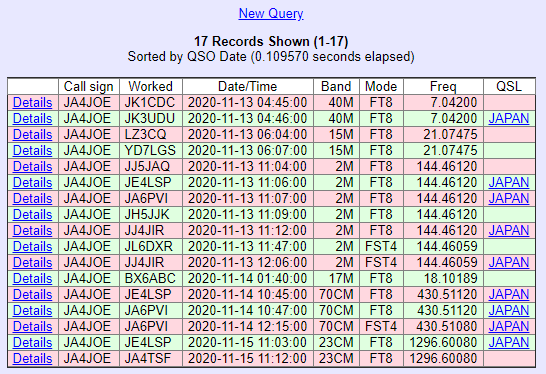This screenshot has width=546, height=374.
Task: Open Details for the JK1CDC contact
Action: 32,102
